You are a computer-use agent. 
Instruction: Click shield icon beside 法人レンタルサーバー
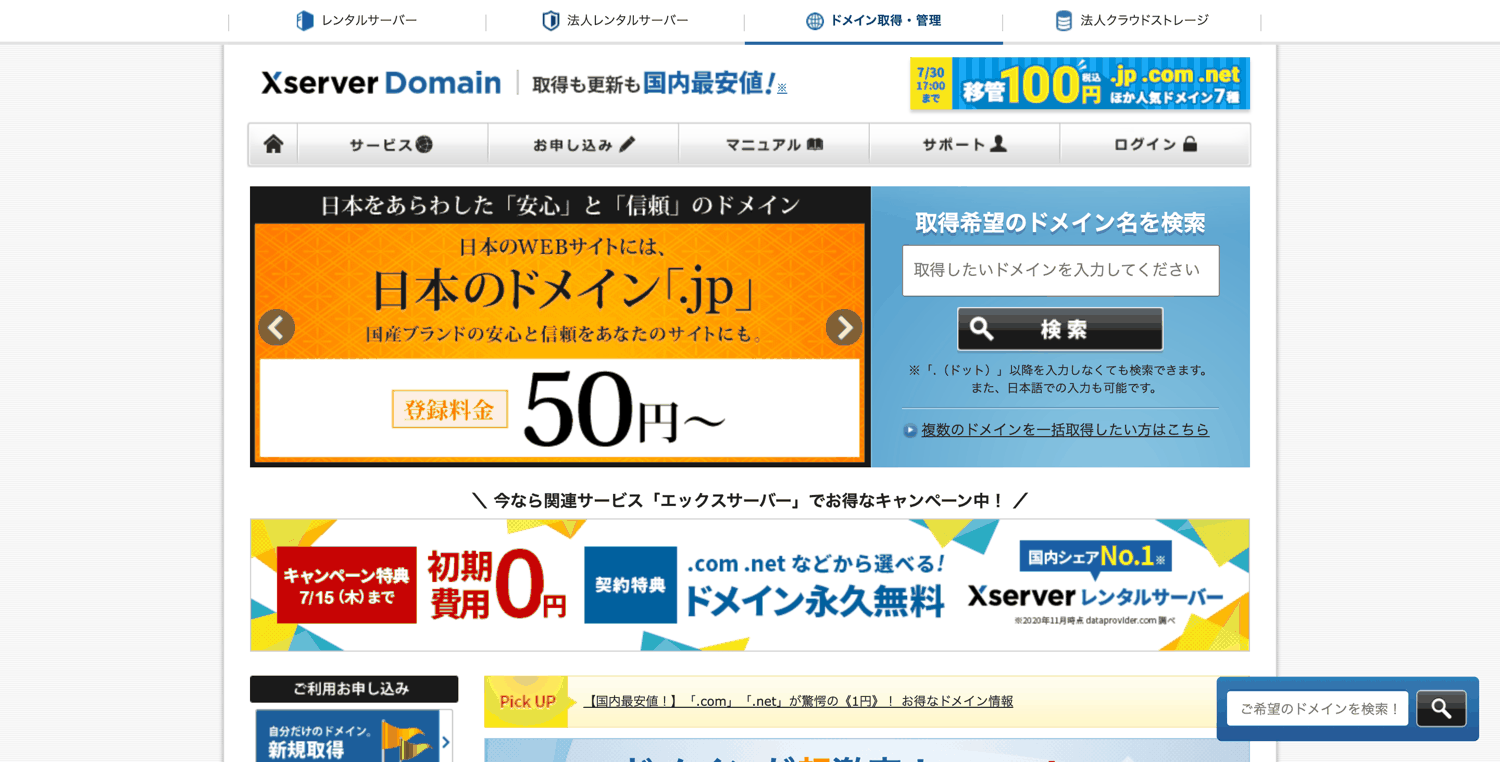click(x=551, y=21)
